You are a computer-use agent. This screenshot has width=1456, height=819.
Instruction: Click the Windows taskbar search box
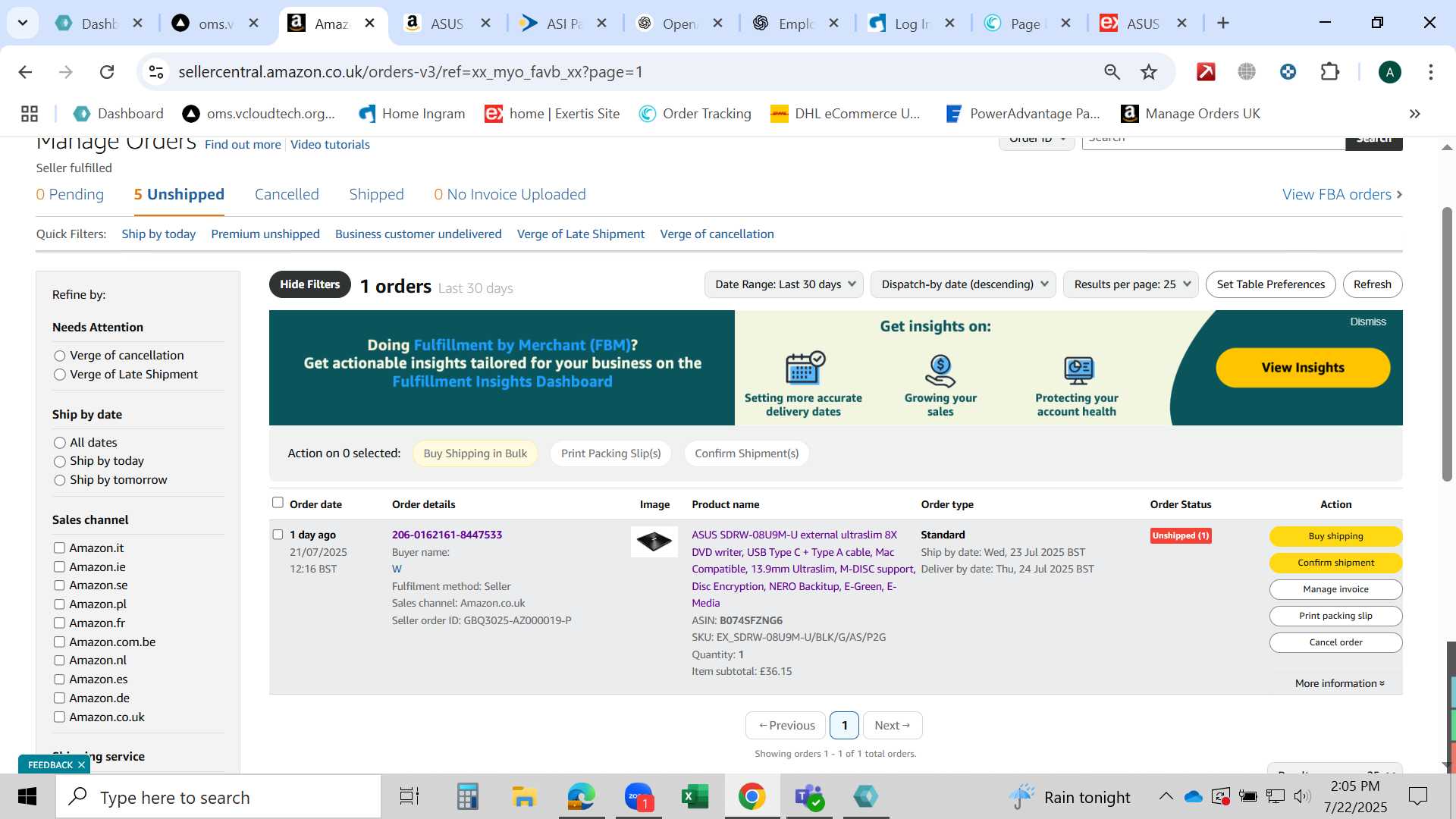[218, 797]
